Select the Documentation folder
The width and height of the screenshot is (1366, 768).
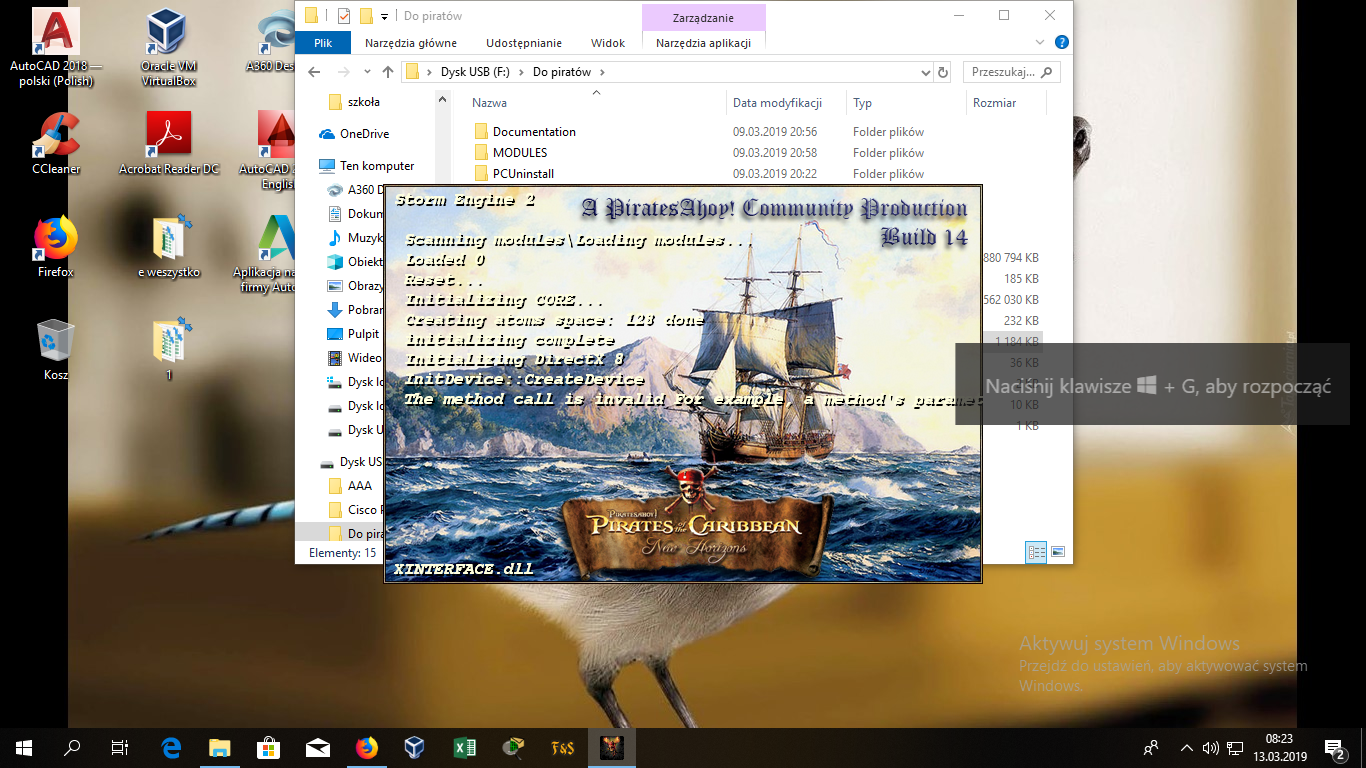(534, 132)
